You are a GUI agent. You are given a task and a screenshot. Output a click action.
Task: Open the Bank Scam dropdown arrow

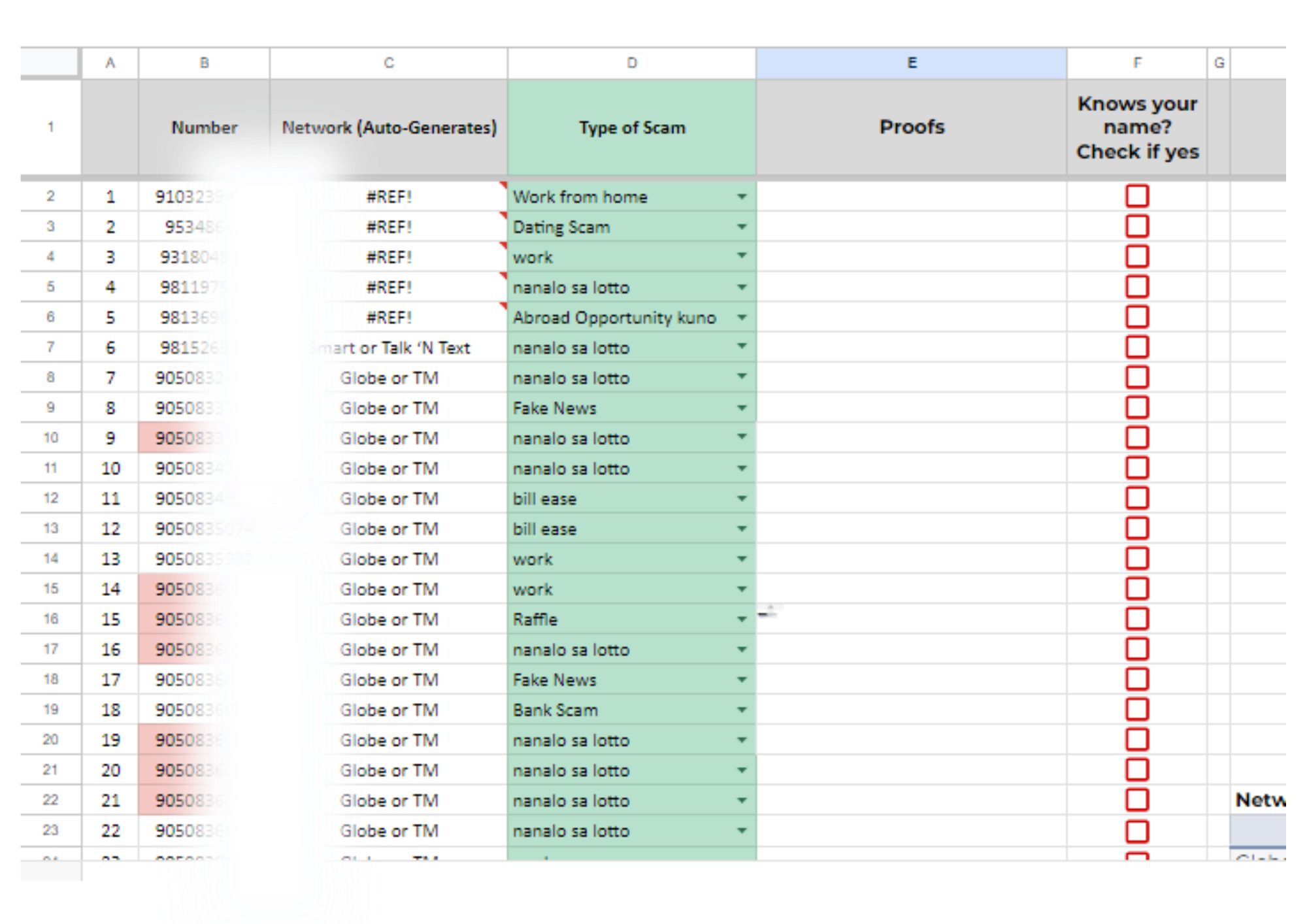741,710
